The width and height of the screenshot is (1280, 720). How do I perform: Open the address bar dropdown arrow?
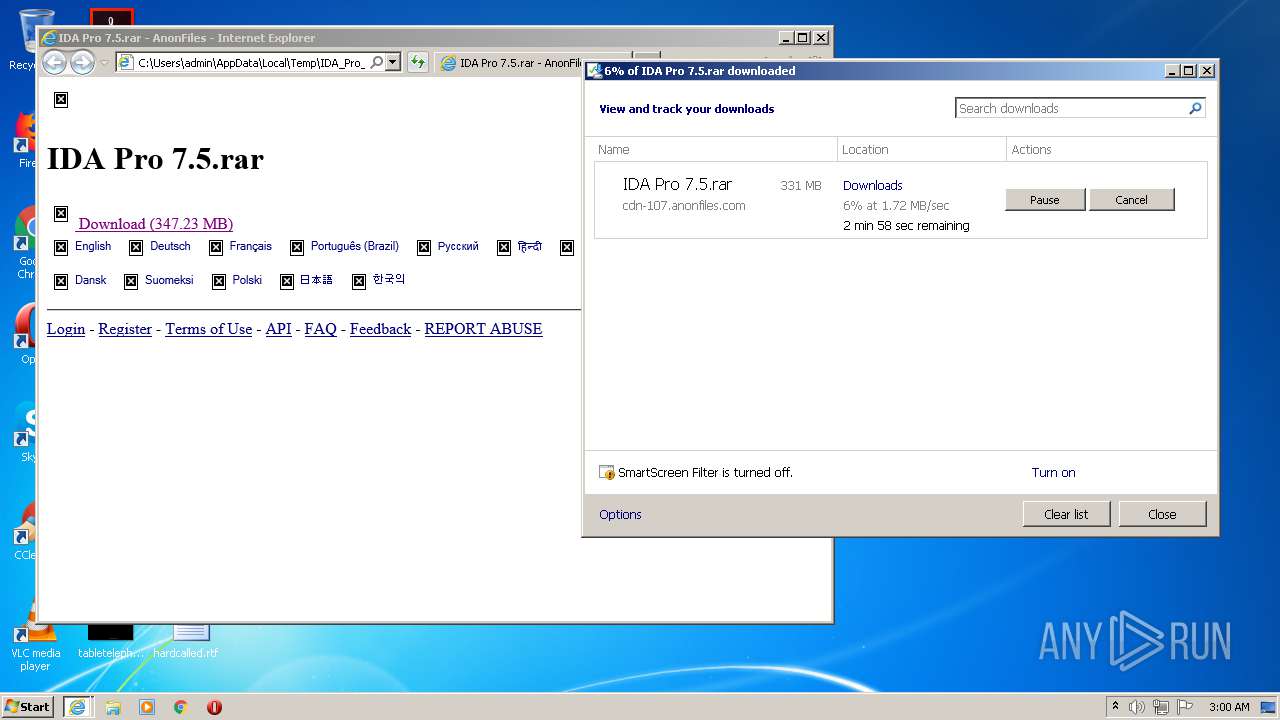point(393,62)
